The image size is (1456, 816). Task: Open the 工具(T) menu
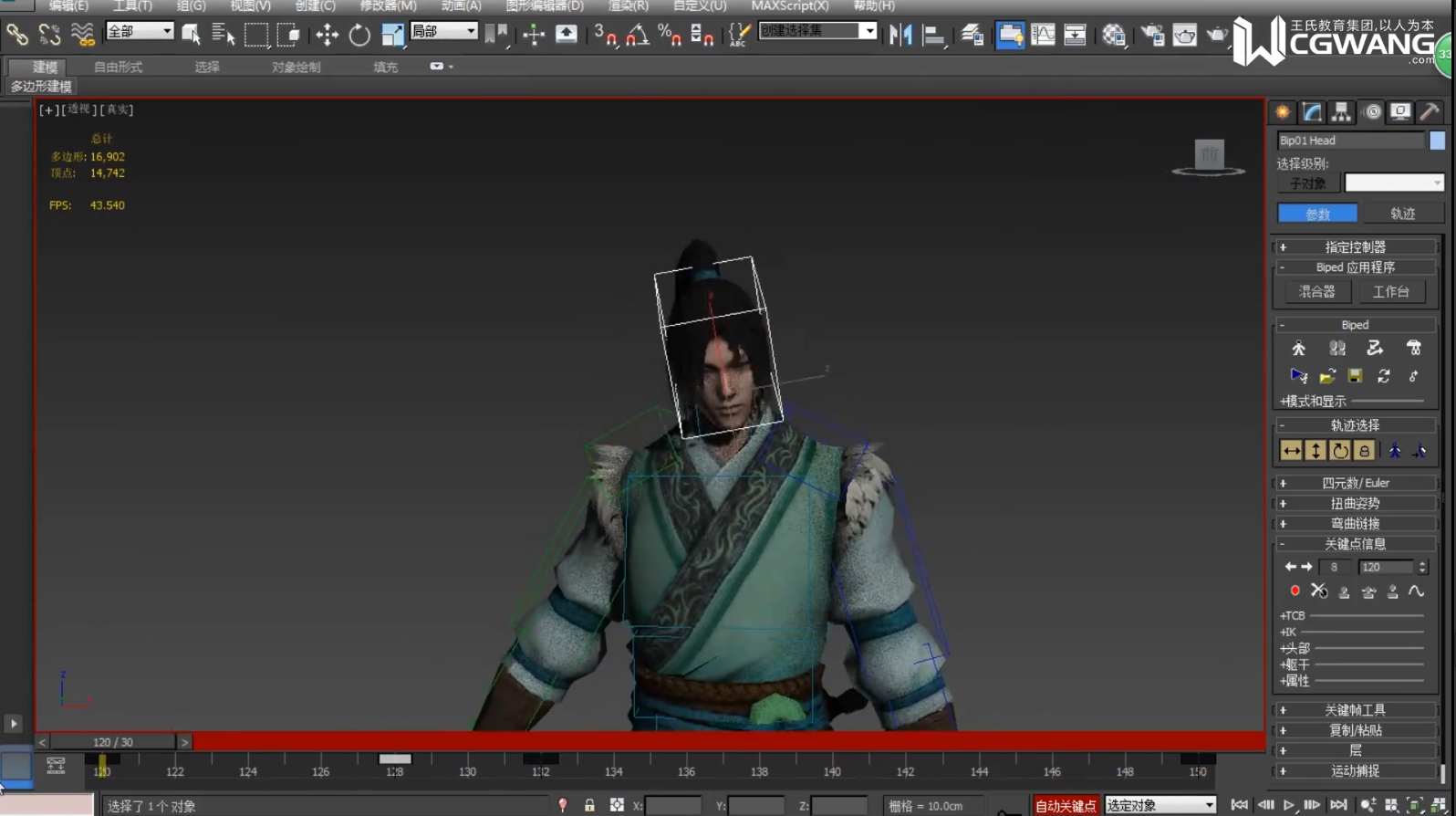132,5
